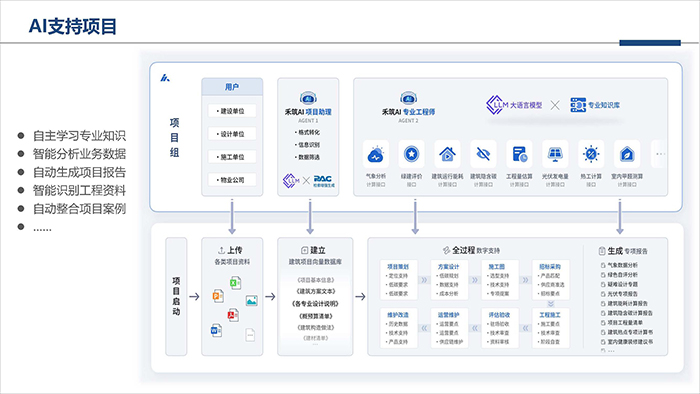The height and width of the screenshot is (394, 700).
Task: Click the 数据筛选 item in 项目助理
Action: point(307,157)
